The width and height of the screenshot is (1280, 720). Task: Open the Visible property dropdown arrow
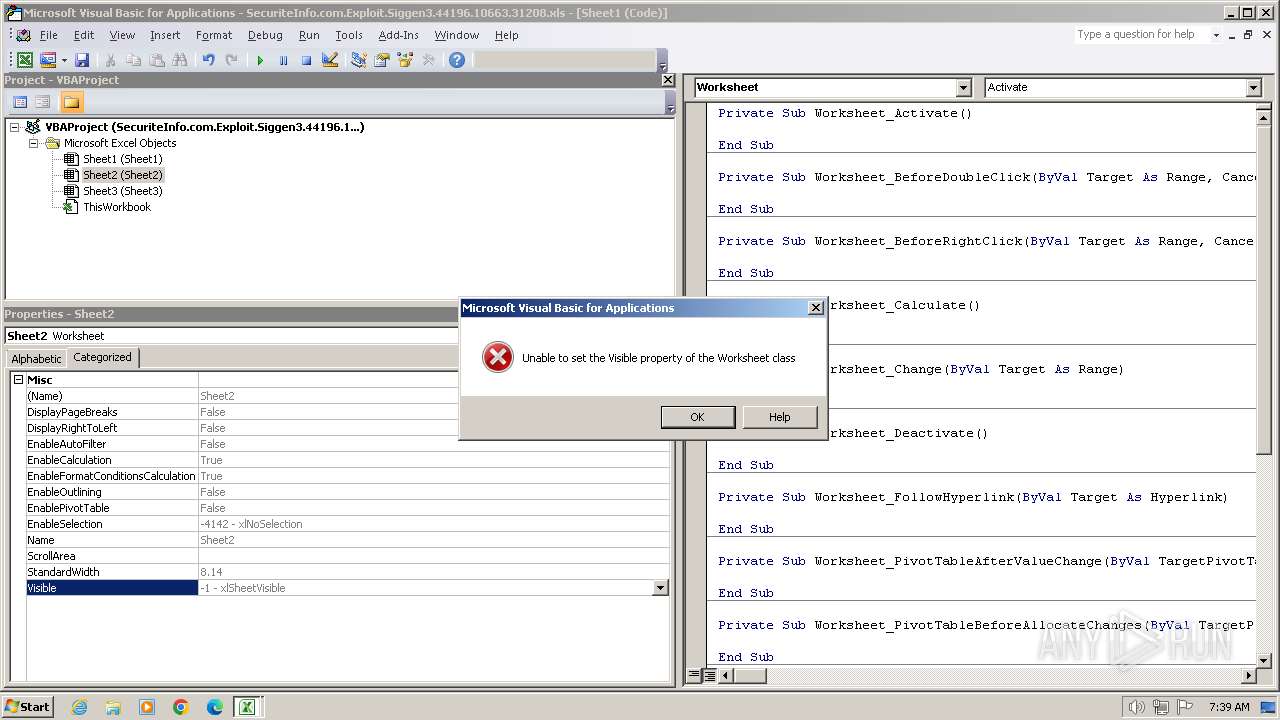tap(660, 588)
